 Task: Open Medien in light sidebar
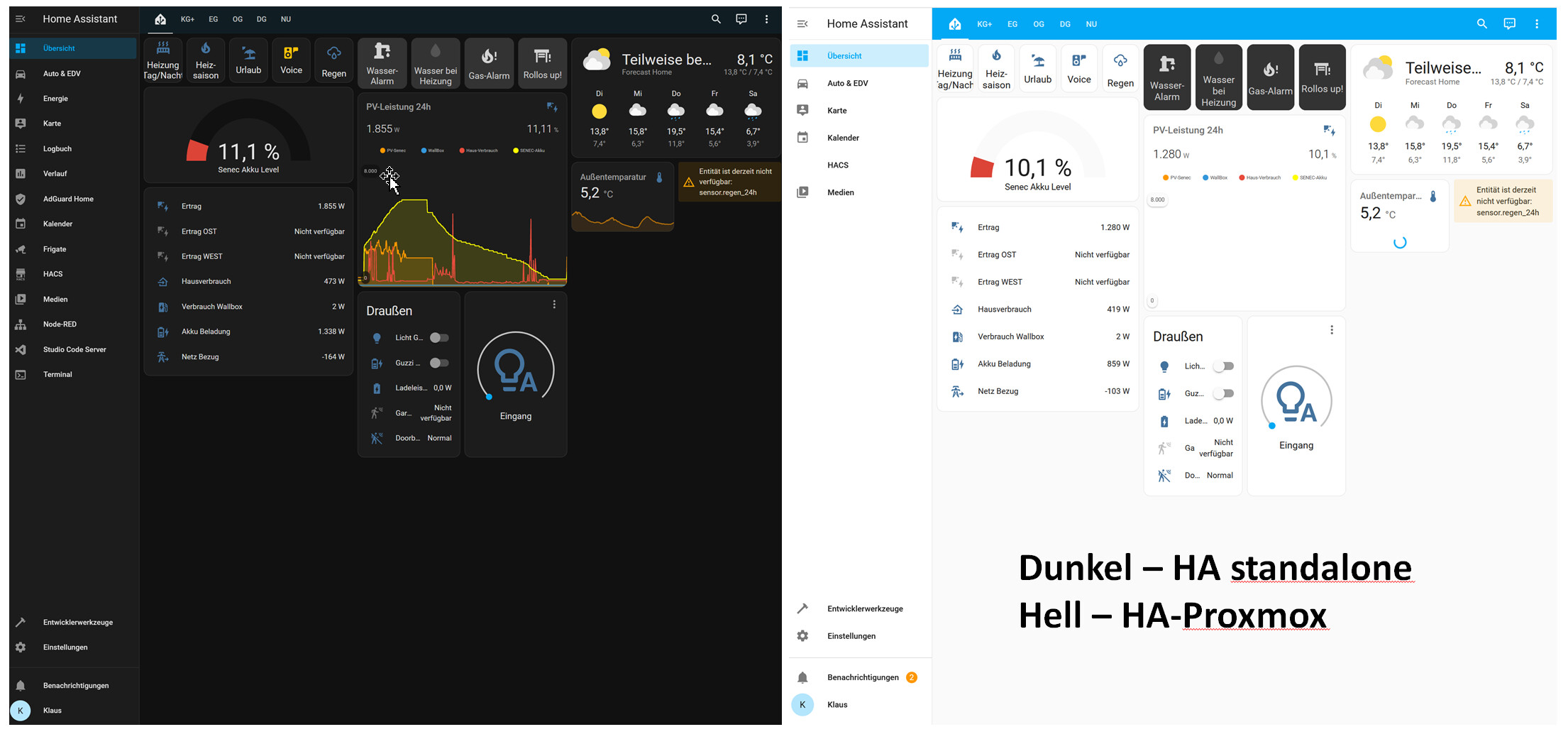(859, 192)
